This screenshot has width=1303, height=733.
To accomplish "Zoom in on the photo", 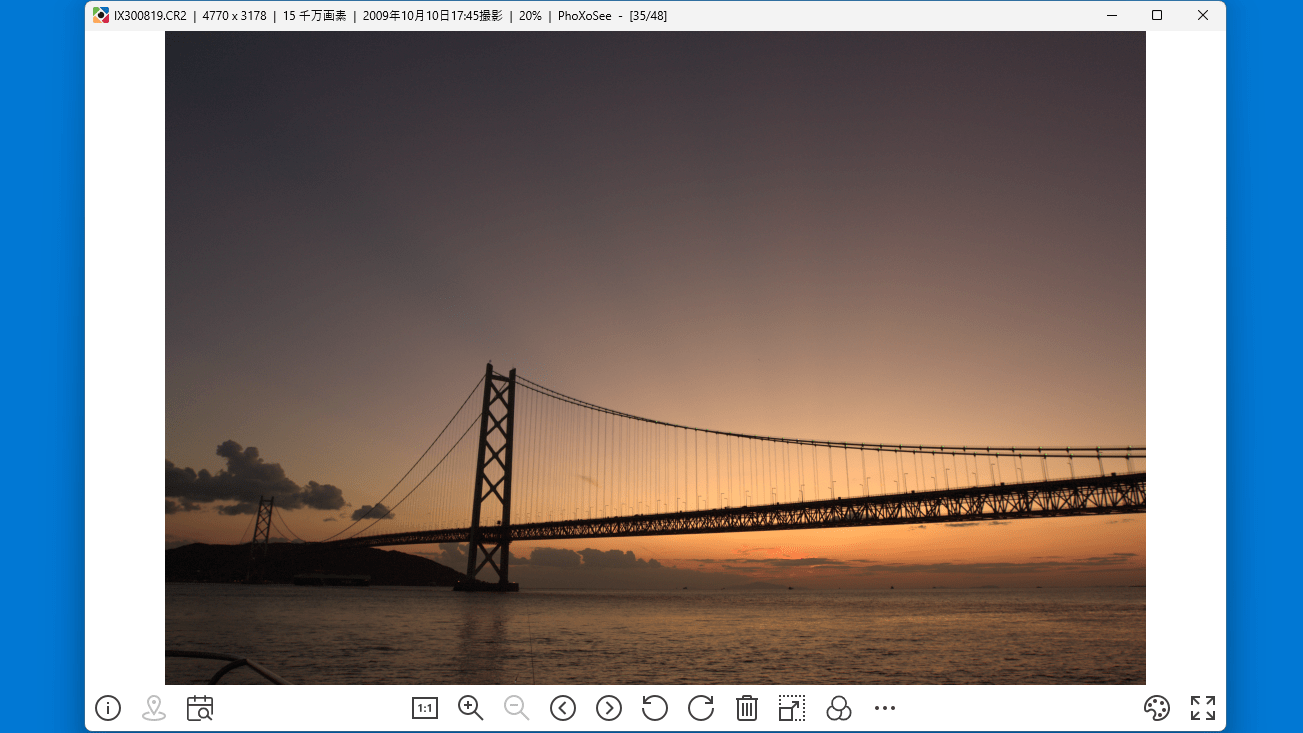I will (x=470, y=708).
